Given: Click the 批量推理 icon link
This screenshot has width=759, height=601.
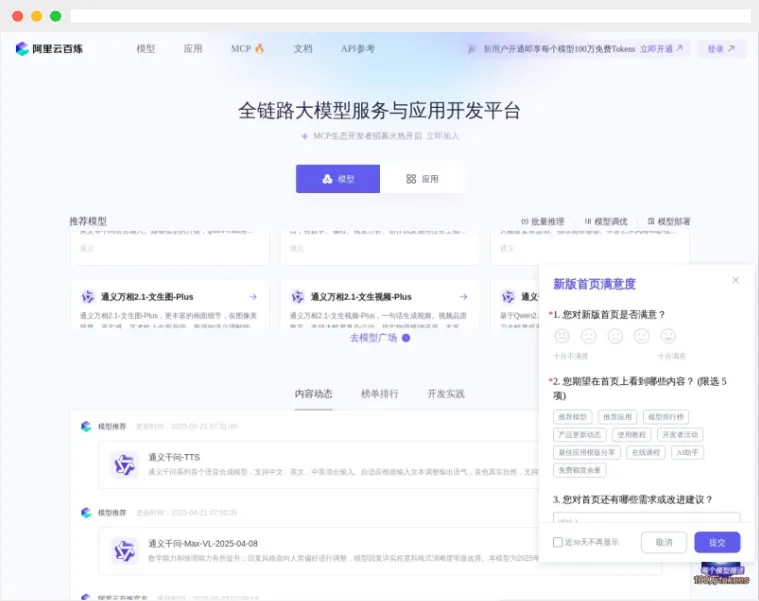Looking at the screenshot, I should coord(542,222).
